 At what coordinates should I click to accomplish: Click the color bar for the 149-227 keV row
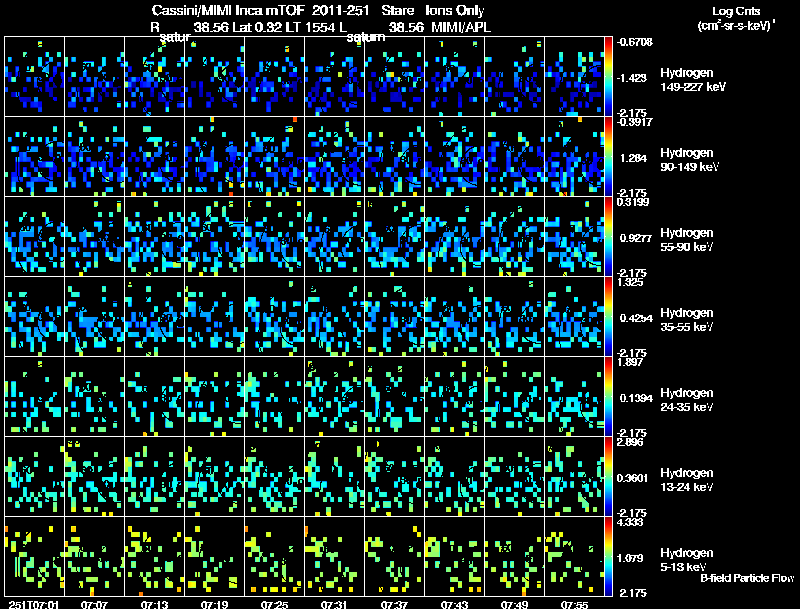[608, 76]
